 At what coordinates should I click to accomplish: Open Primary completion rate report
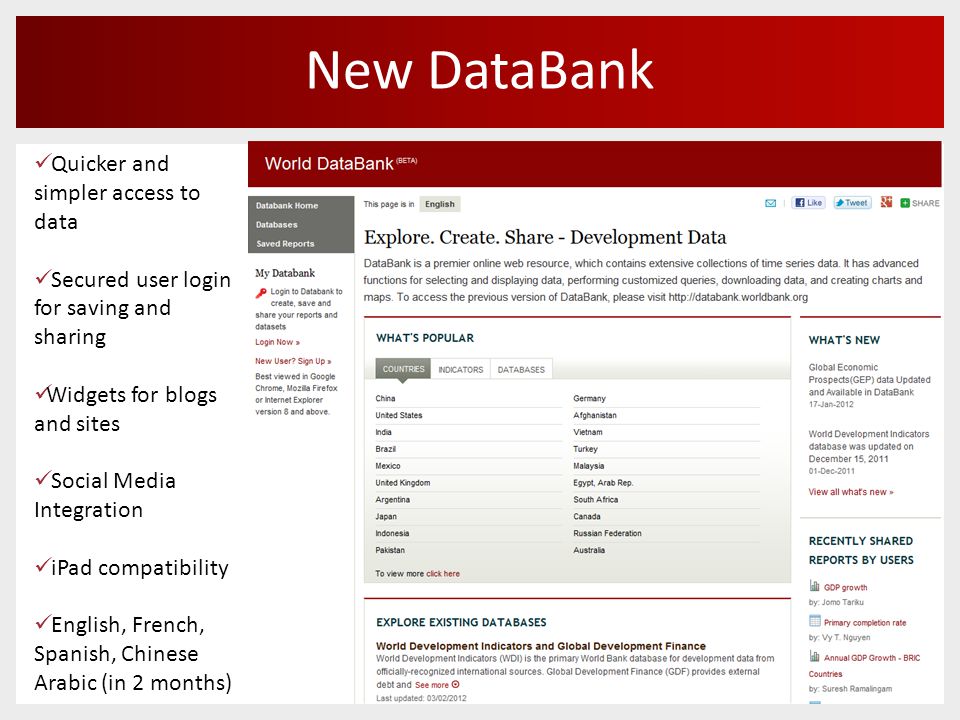[x=865, y=623]
